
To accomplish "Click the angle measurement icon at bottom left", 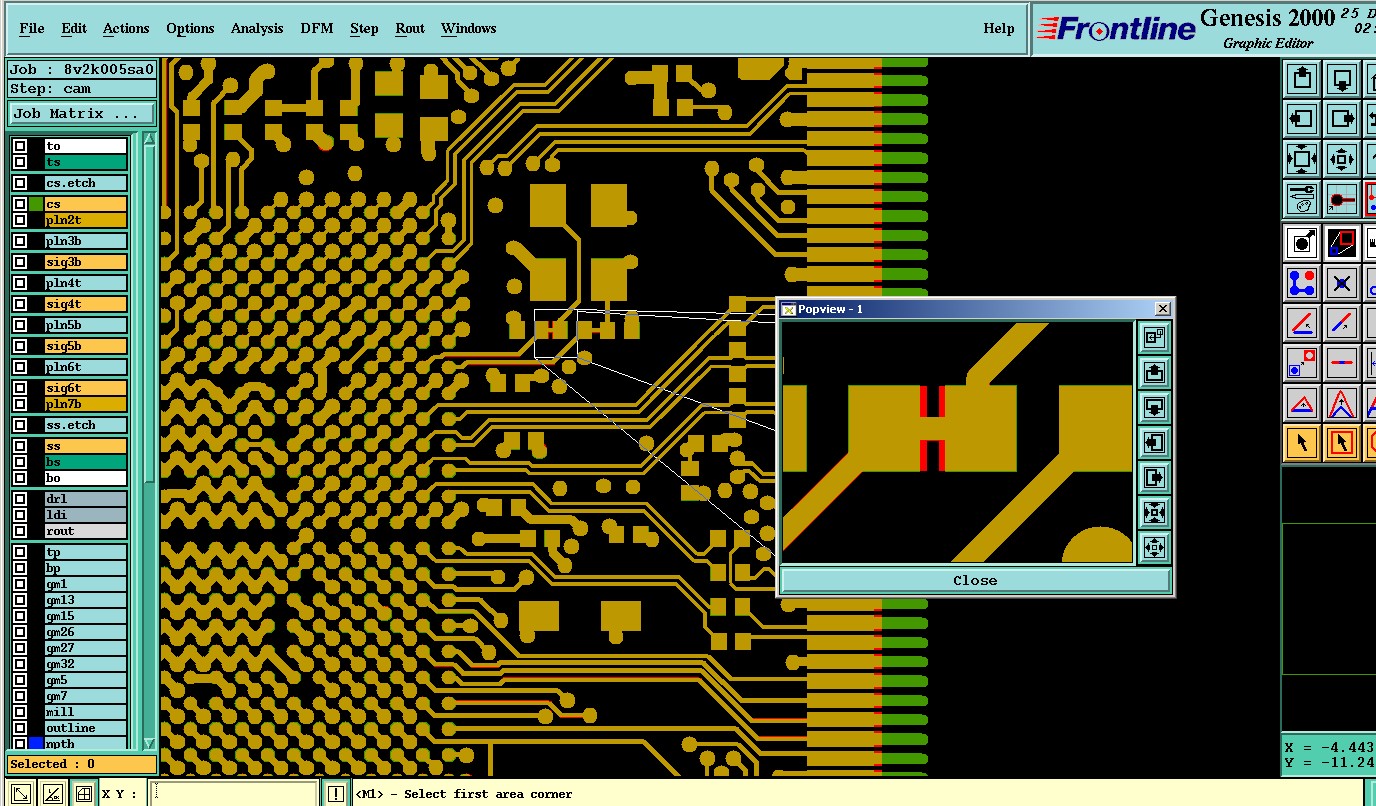I will coord(52,794).
